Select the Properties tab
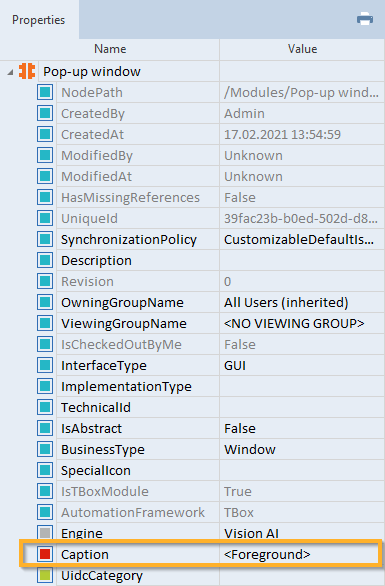Screen dimensions: 385x586 38,19
